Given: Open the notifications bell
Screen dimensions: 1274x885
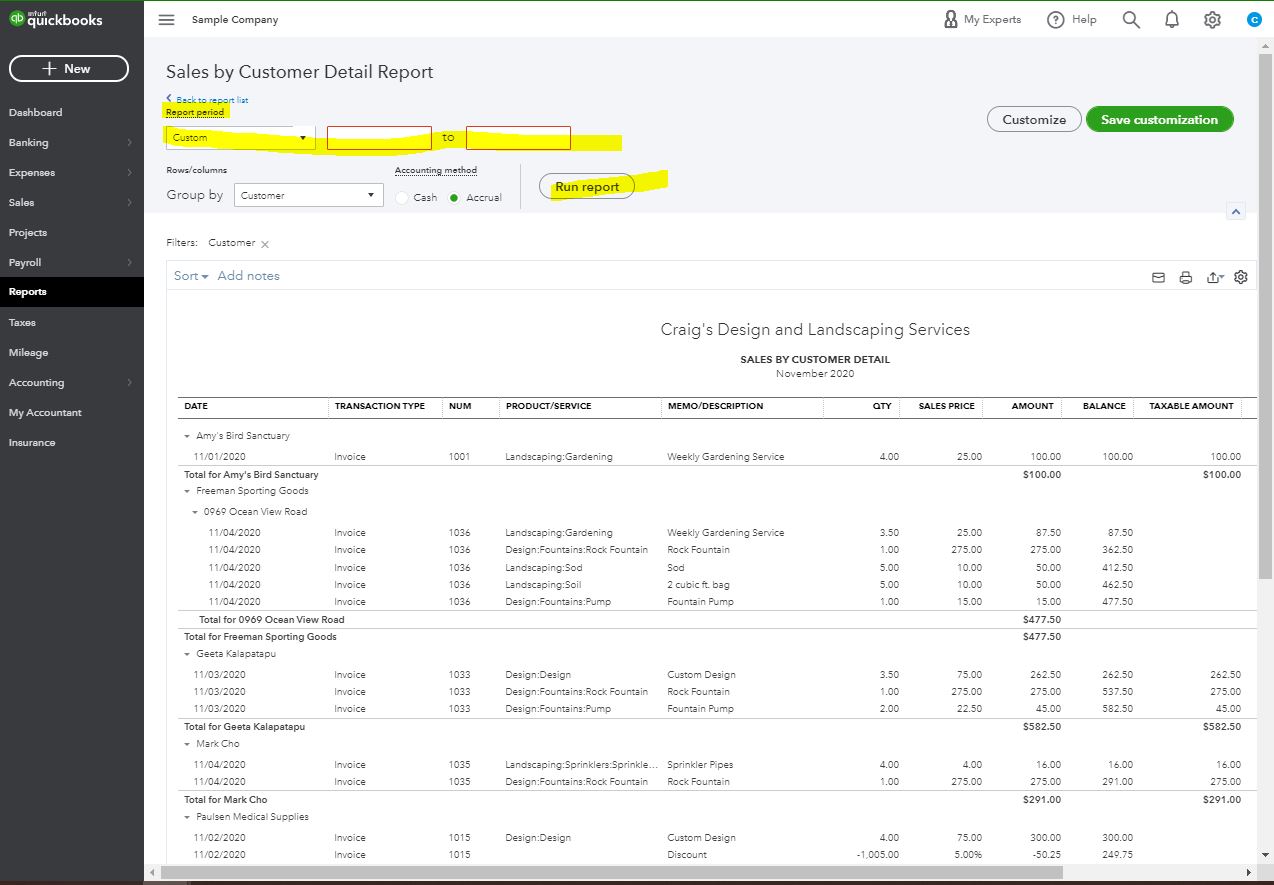Looking at the screenshot, I should (x=1172, y=19).
